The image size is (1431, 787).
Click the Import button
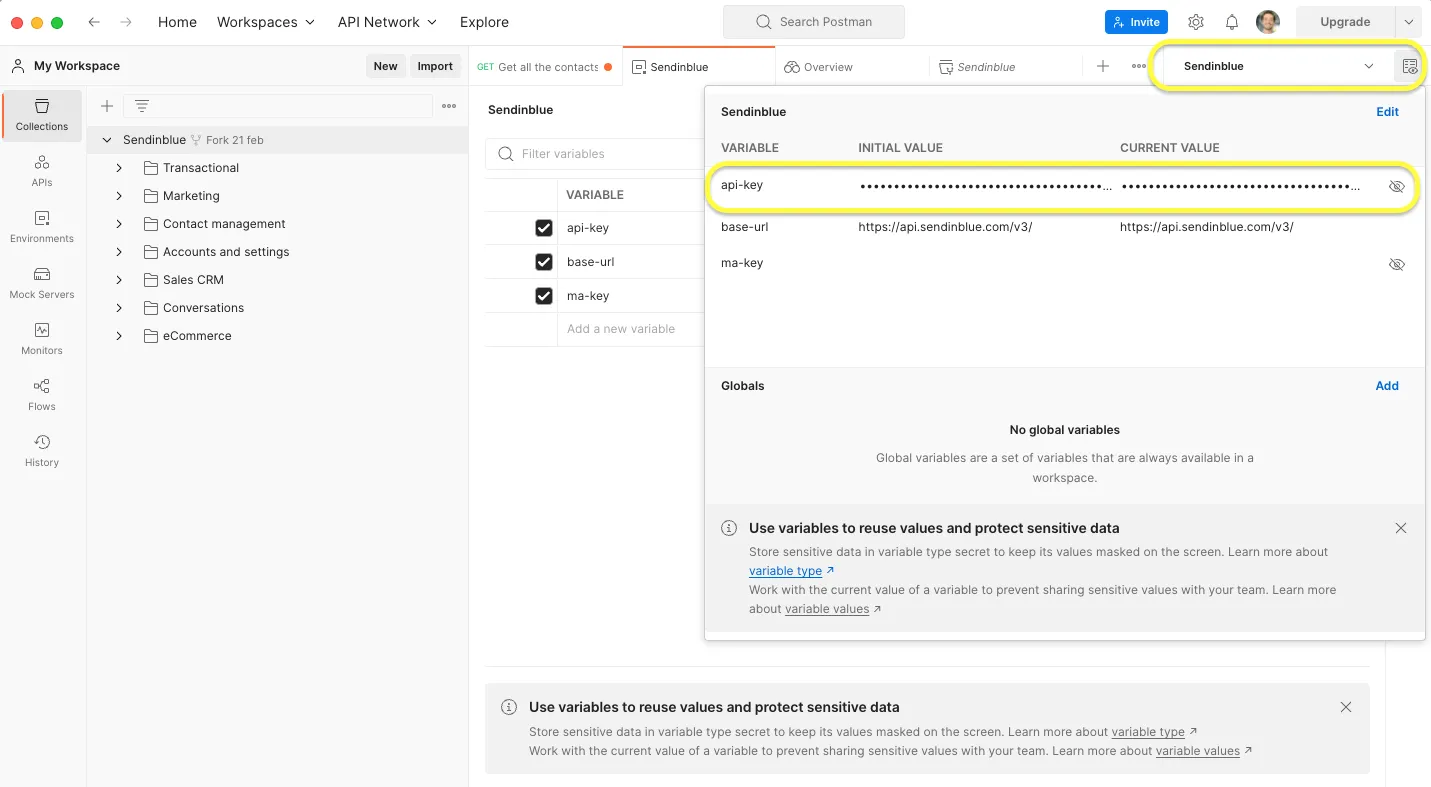tap(435, 66)
